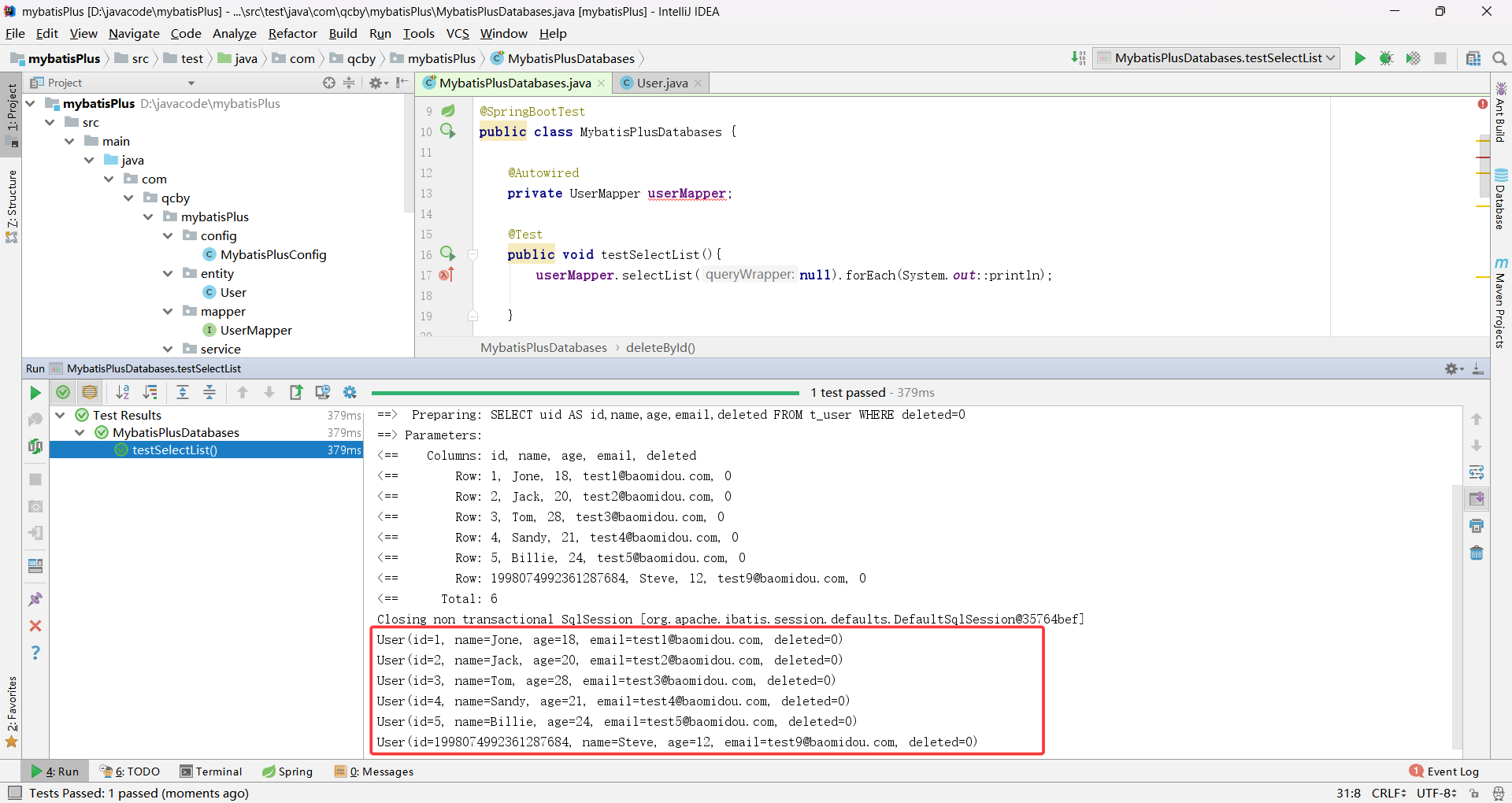Open the Terminal tool window
Image resolution: width=1512 pixels, height=803 pixels.
[211, 772]
